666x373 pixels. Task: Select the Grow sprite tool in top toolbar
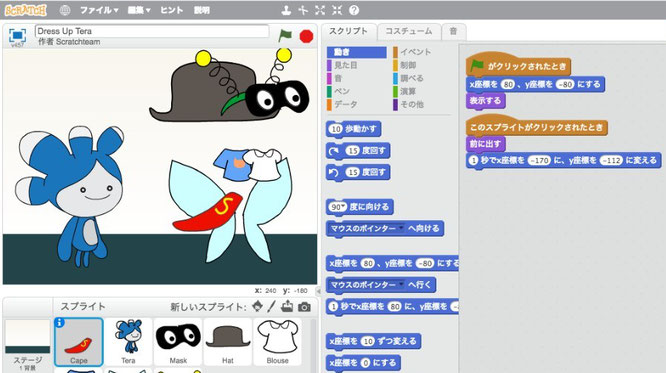tap(320, 10)
